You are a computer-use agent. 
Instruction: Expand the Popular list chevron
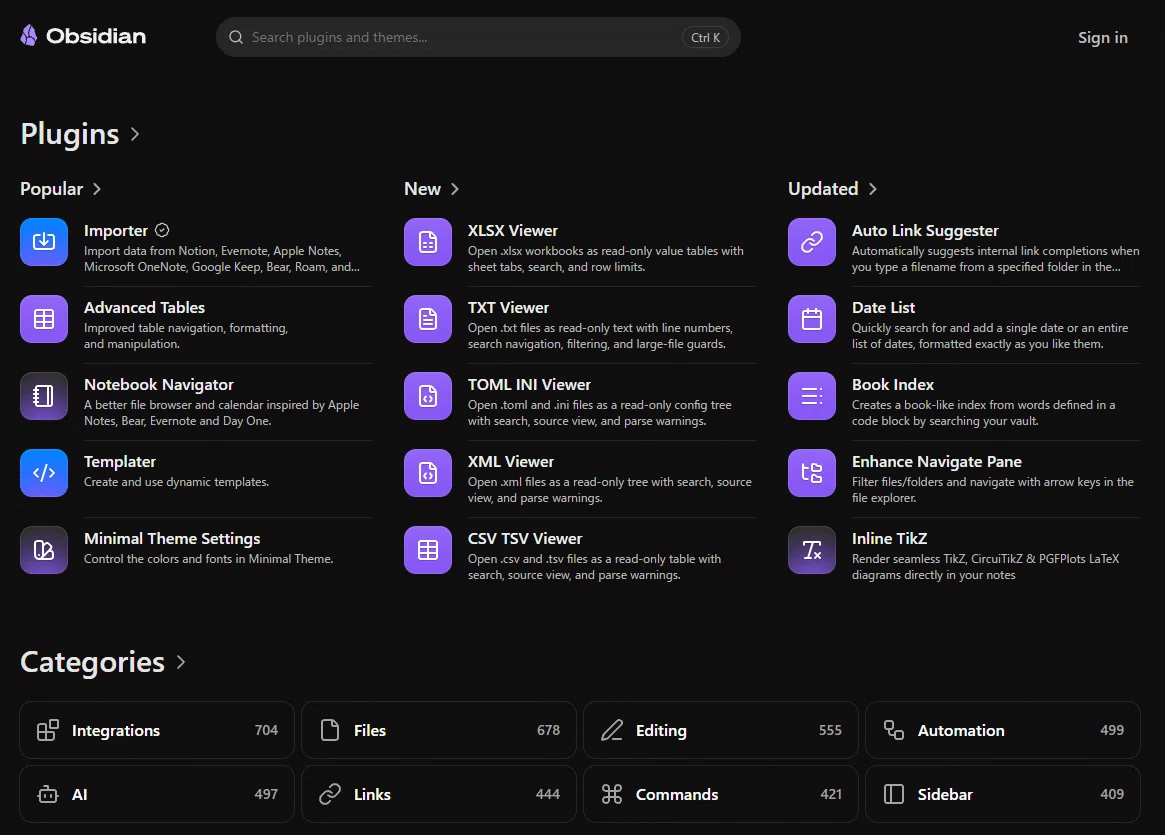(97, 189)
